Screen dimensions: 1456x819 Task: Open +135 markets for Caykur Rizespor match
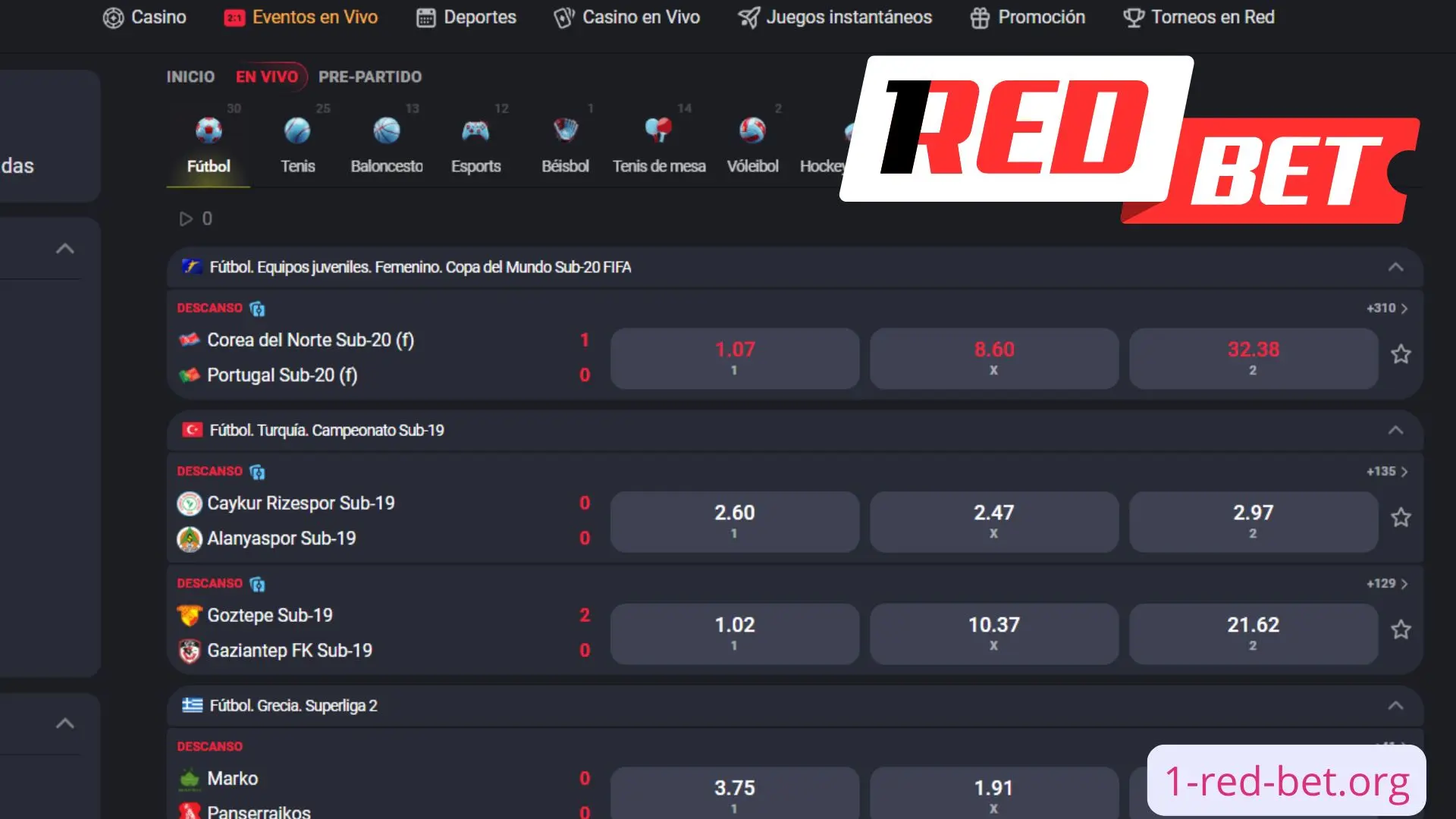pyautogui.click(x=1387, y=471)
